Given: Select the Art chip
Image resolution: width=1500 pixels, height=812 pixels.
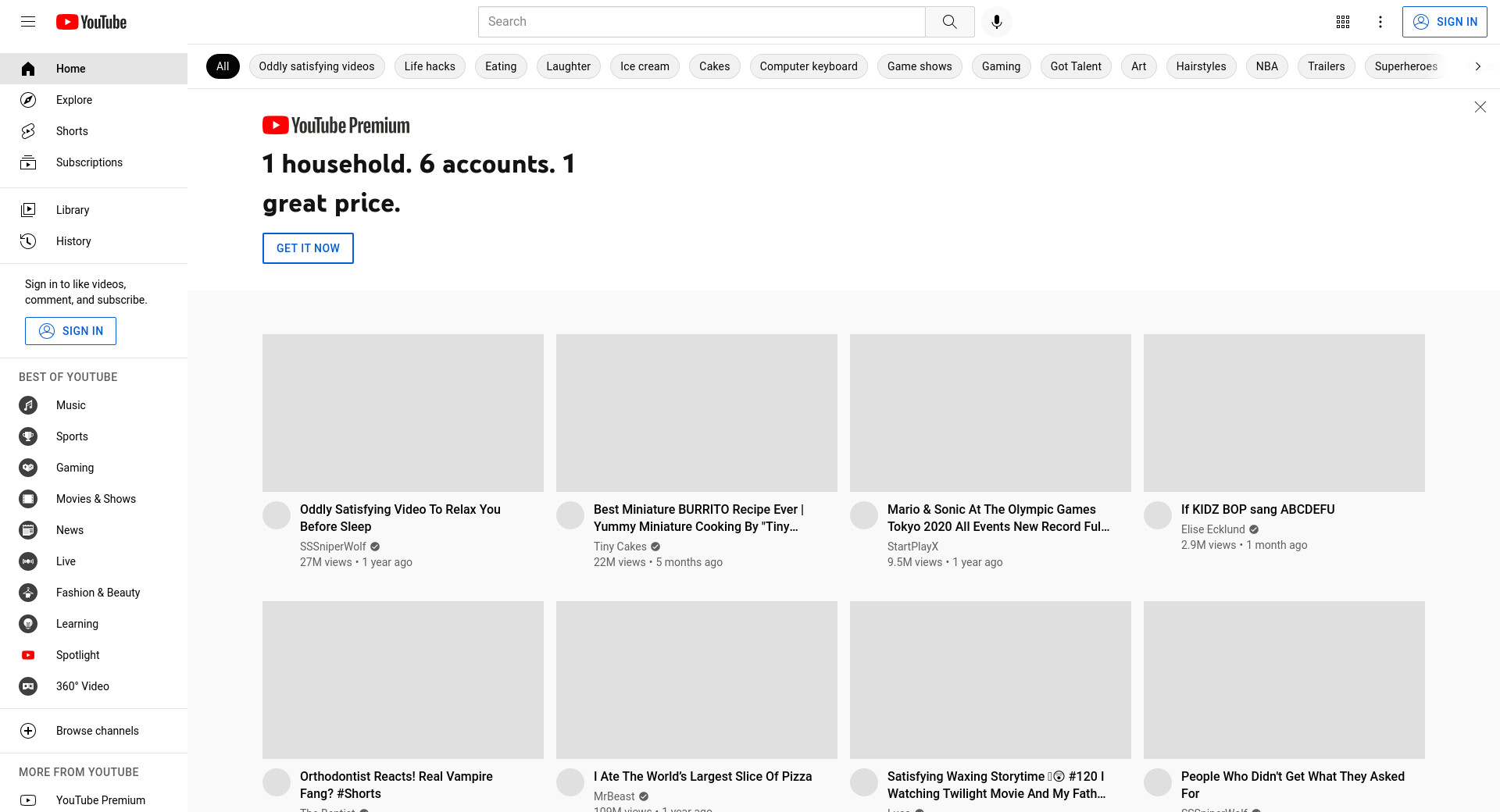Looking at the screenshot, I should click(x=1139, y=66).
